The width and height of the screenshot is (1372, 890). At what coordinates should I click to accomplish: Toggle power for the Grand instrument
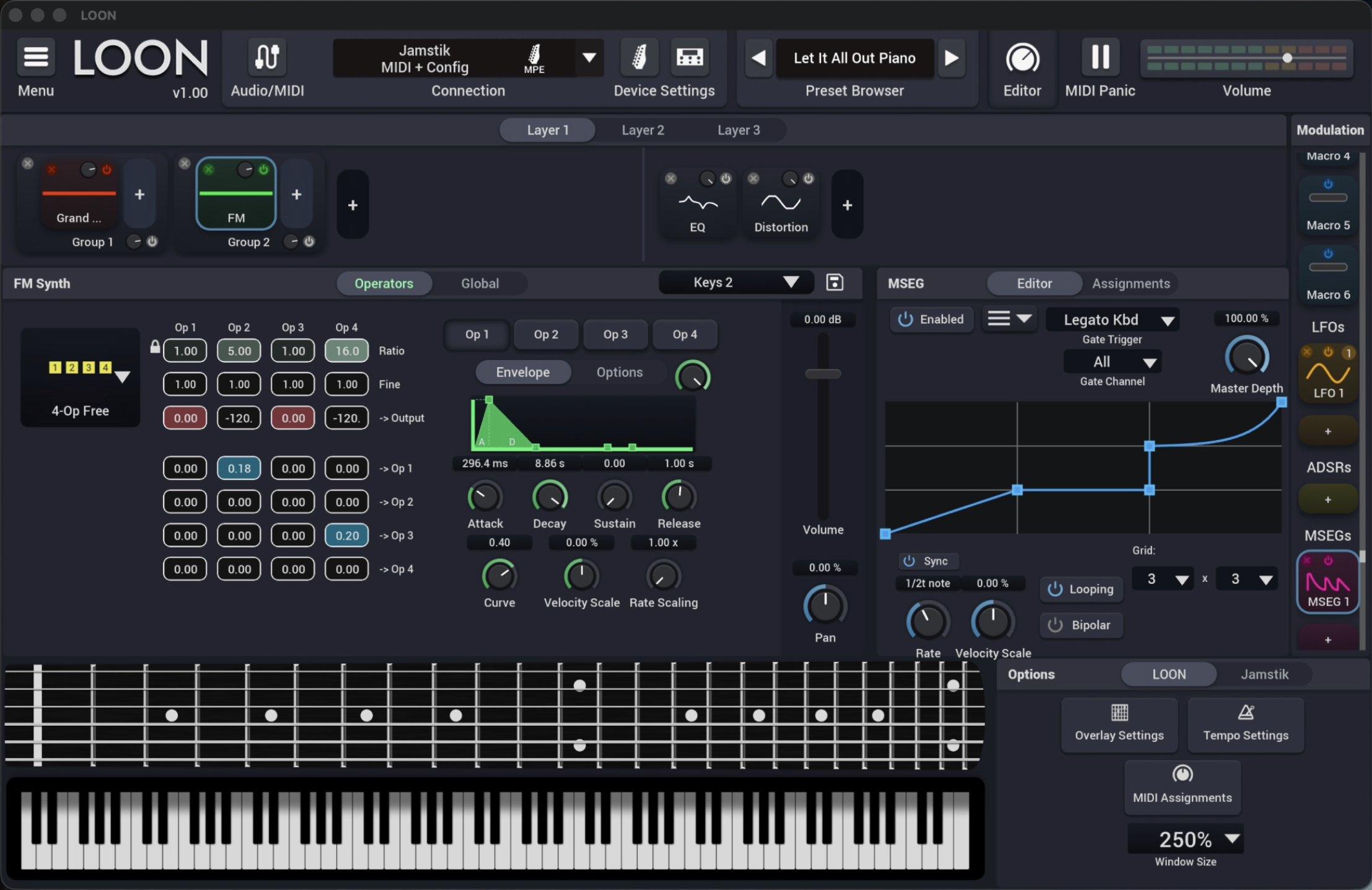coord(107,169)
